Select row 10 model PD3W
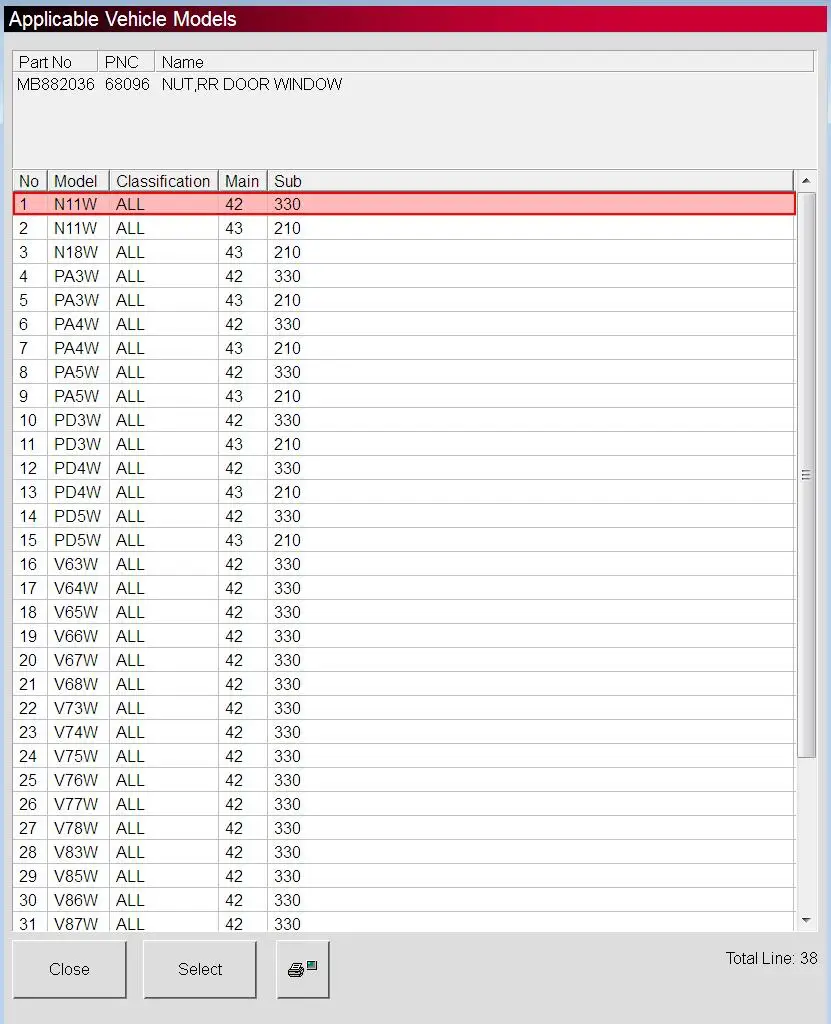 404,421
